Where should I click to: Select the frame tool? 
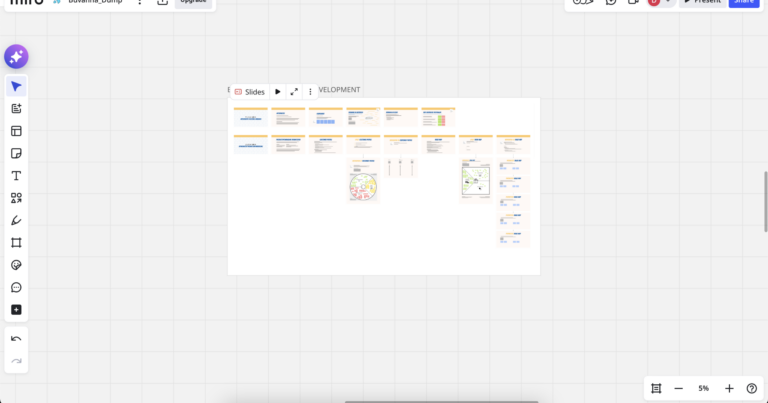[16, 243]
